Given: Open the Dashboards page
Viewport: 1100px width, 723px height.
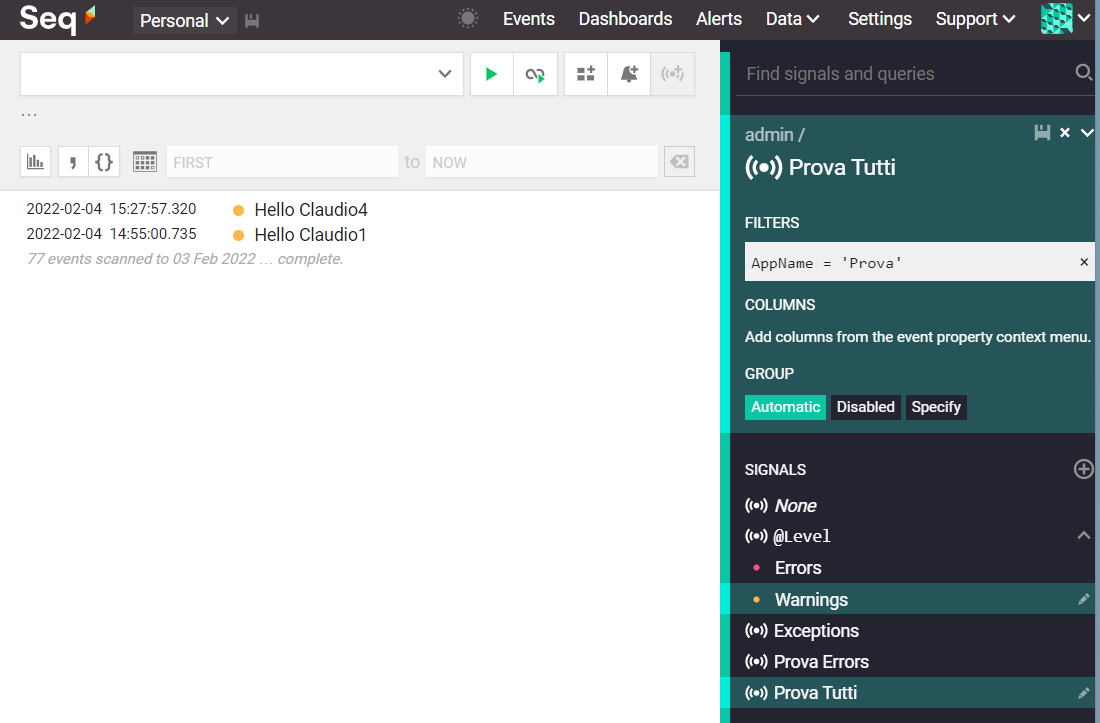Looking at the screenshot, I should [x=625, y=18].
